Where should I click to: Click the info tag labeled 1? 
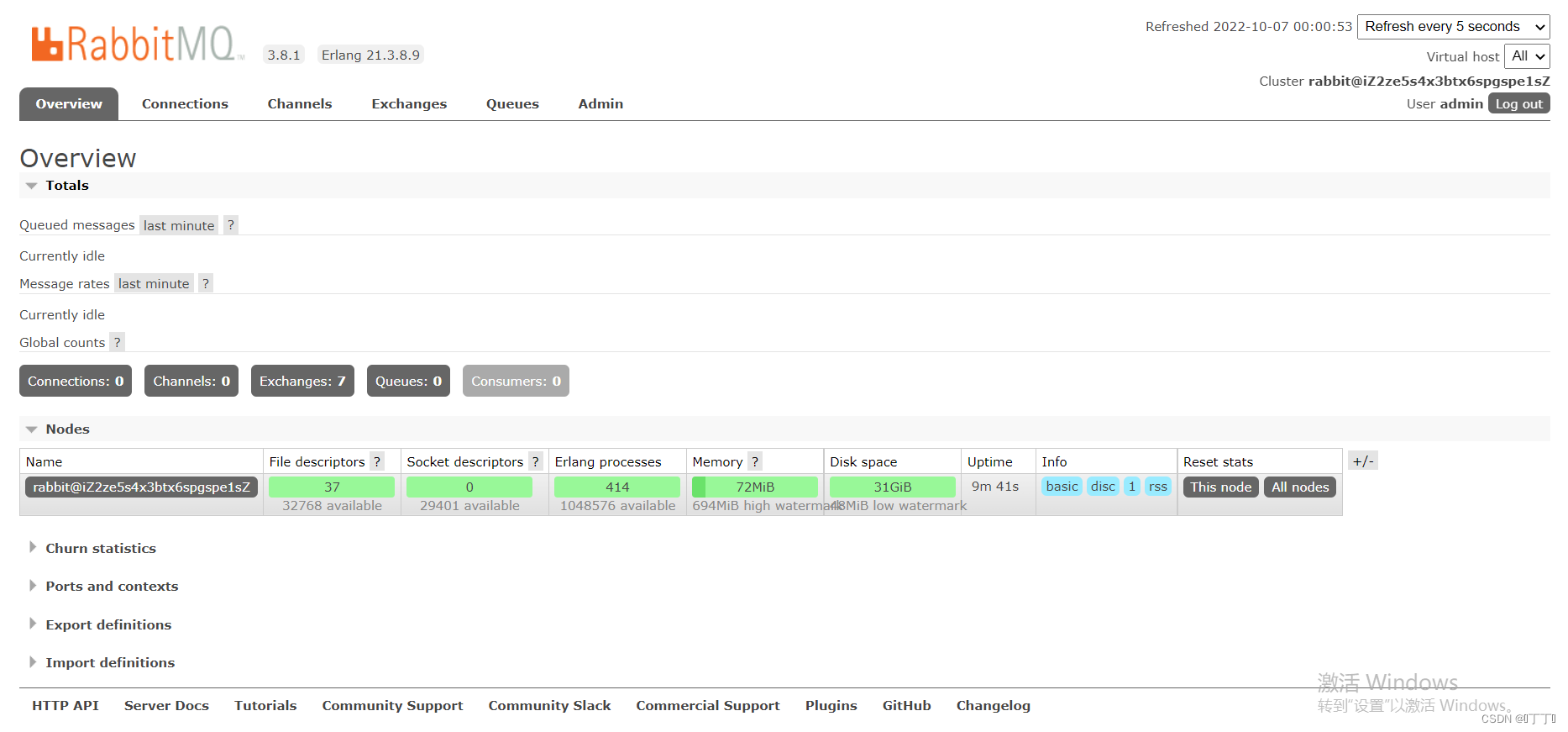click(1132, 487)
